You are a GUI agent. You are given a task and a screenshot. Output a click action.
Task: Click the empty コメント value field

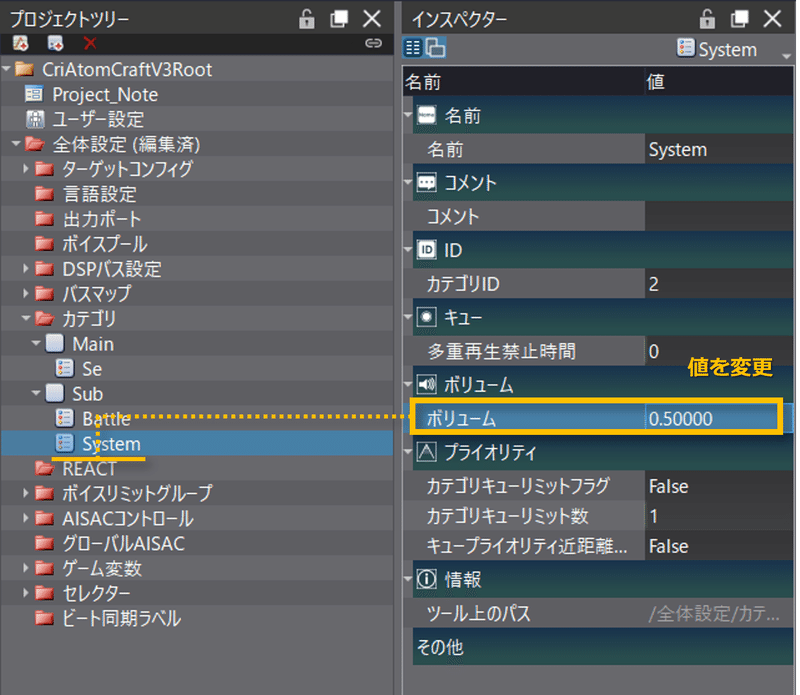click(x=718, y=216)
